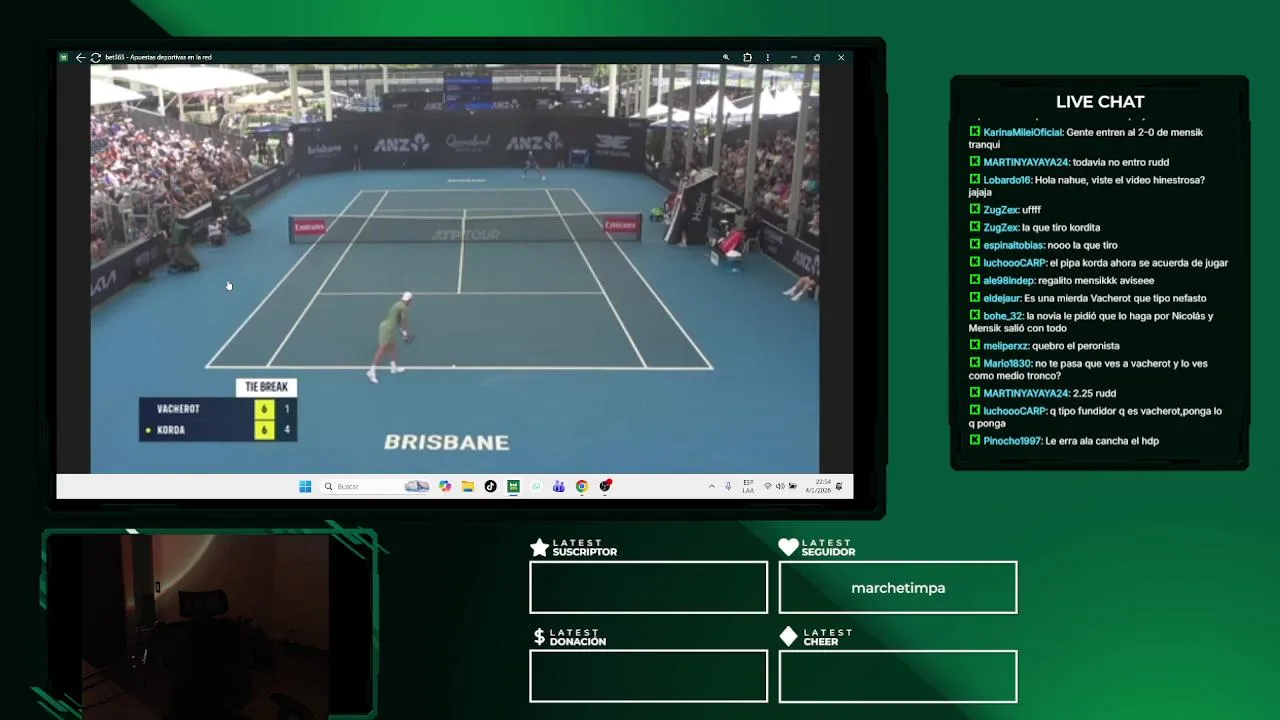Open File Explorer from the taskbar
1280x720 pixels.
[x=467, y=486]
